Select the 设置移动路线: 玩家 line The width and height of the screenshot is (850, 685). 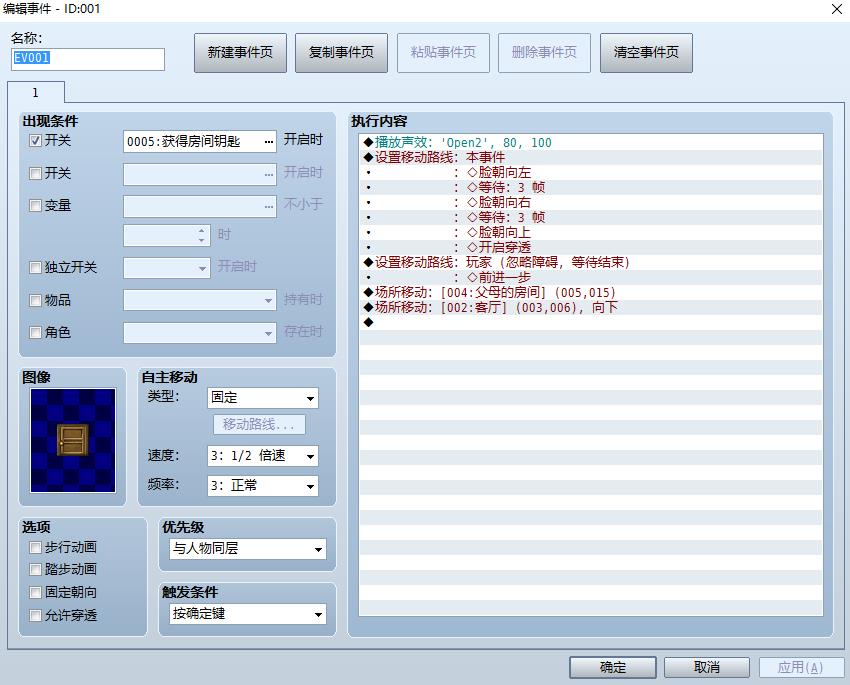tap(591, 262)
